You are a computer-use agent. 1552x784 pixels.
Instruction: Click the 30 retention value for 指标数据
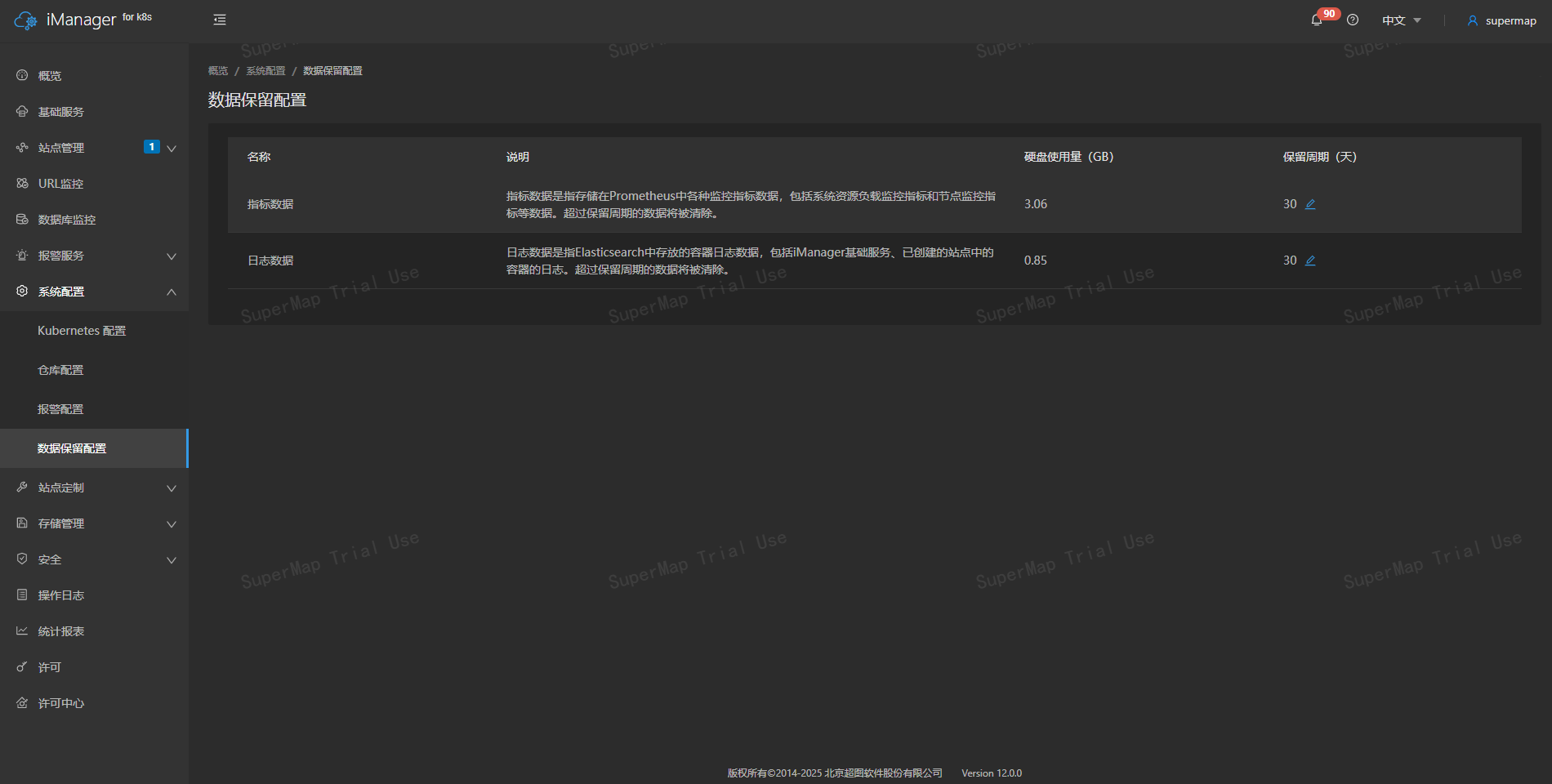(1290, 204)
